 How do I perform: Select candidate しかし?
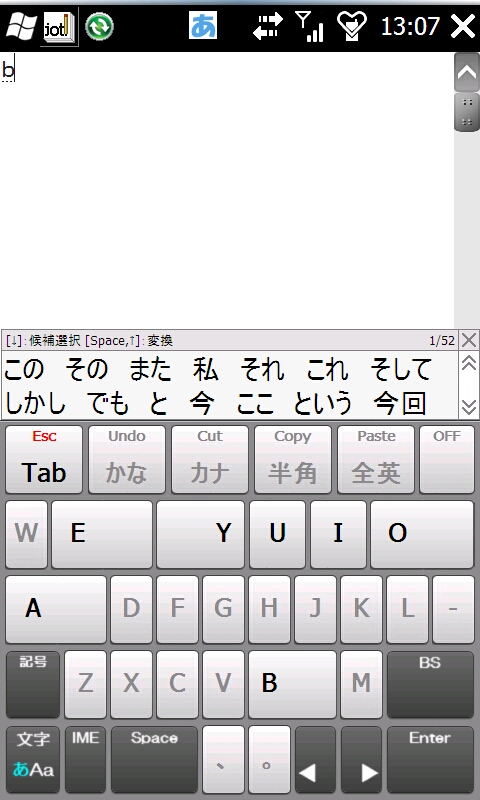pyautogui.click(x=35, y=403)
